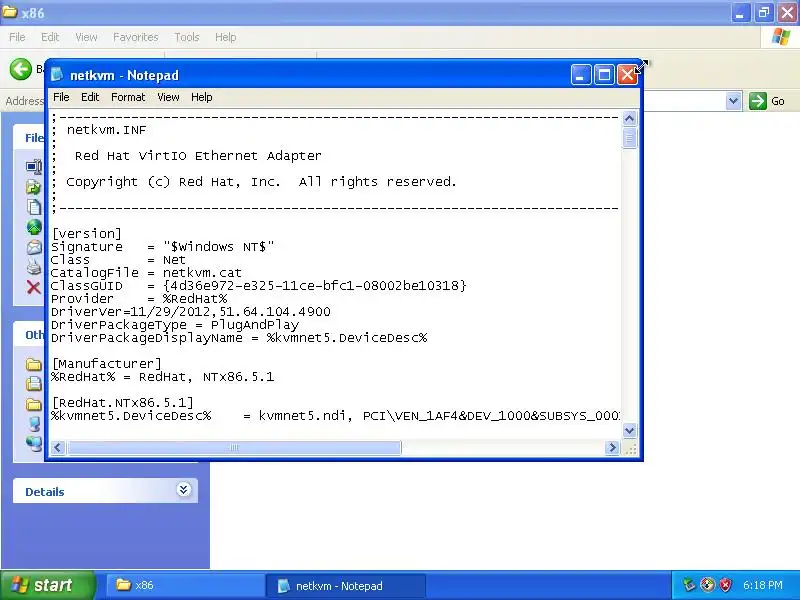The image size is (800, 600).
Task: Click the Notepad horizontal scroll thumb
Action: (234, 447)
